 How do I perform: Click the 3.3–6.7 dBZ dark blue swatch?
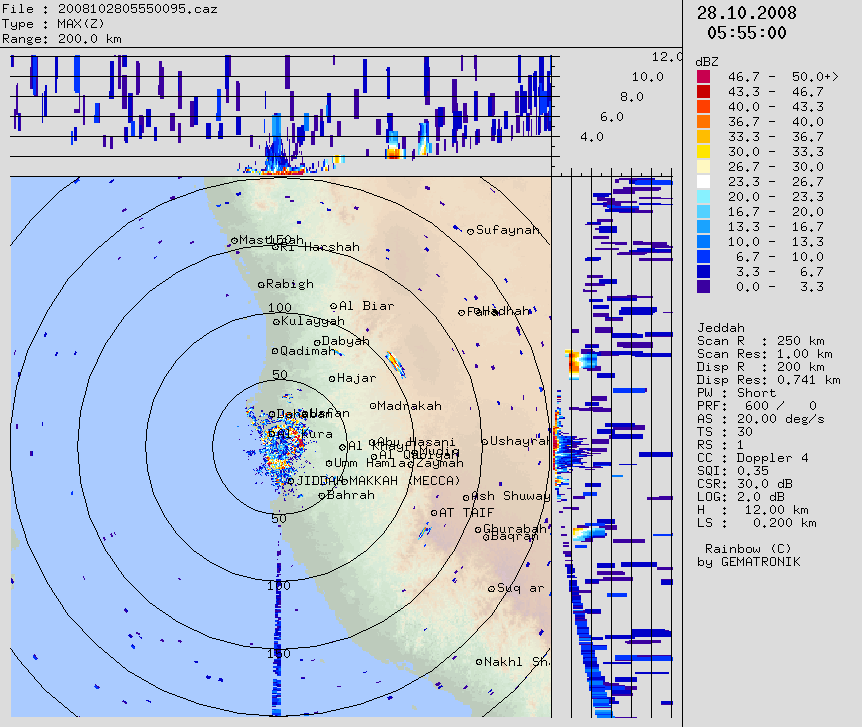703,272
